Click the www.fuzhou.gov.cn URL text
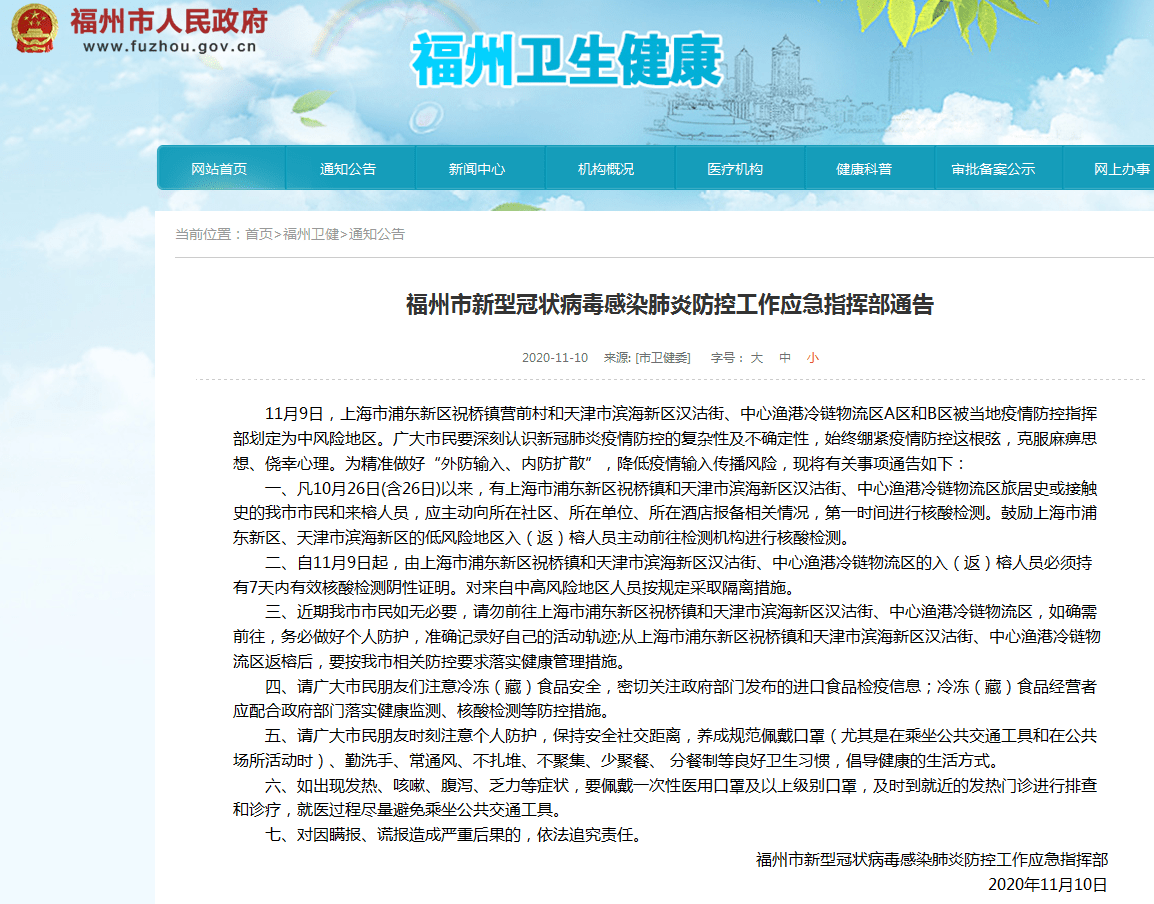 point(170,46)
